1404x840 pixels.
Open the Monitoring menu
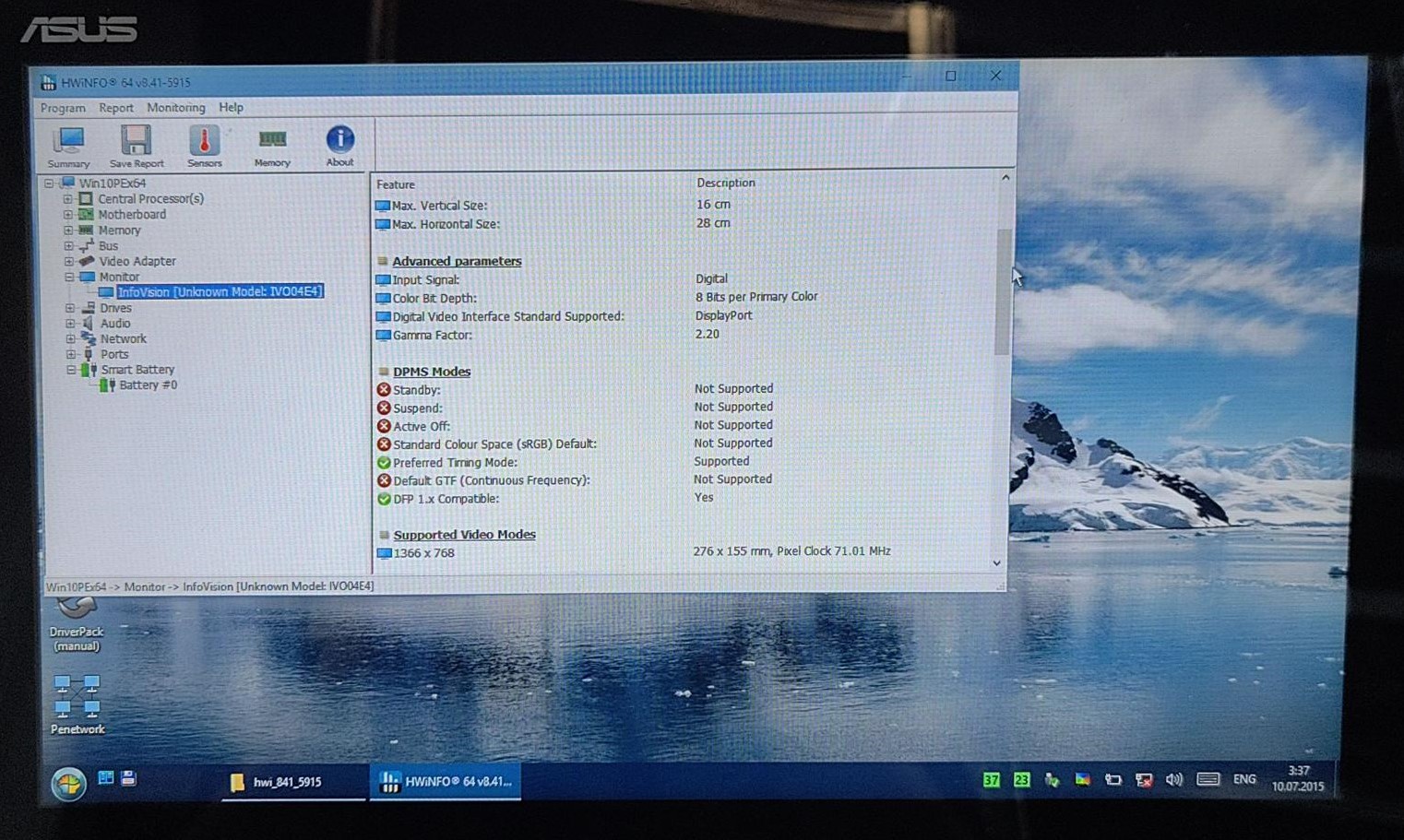(176, 108)
